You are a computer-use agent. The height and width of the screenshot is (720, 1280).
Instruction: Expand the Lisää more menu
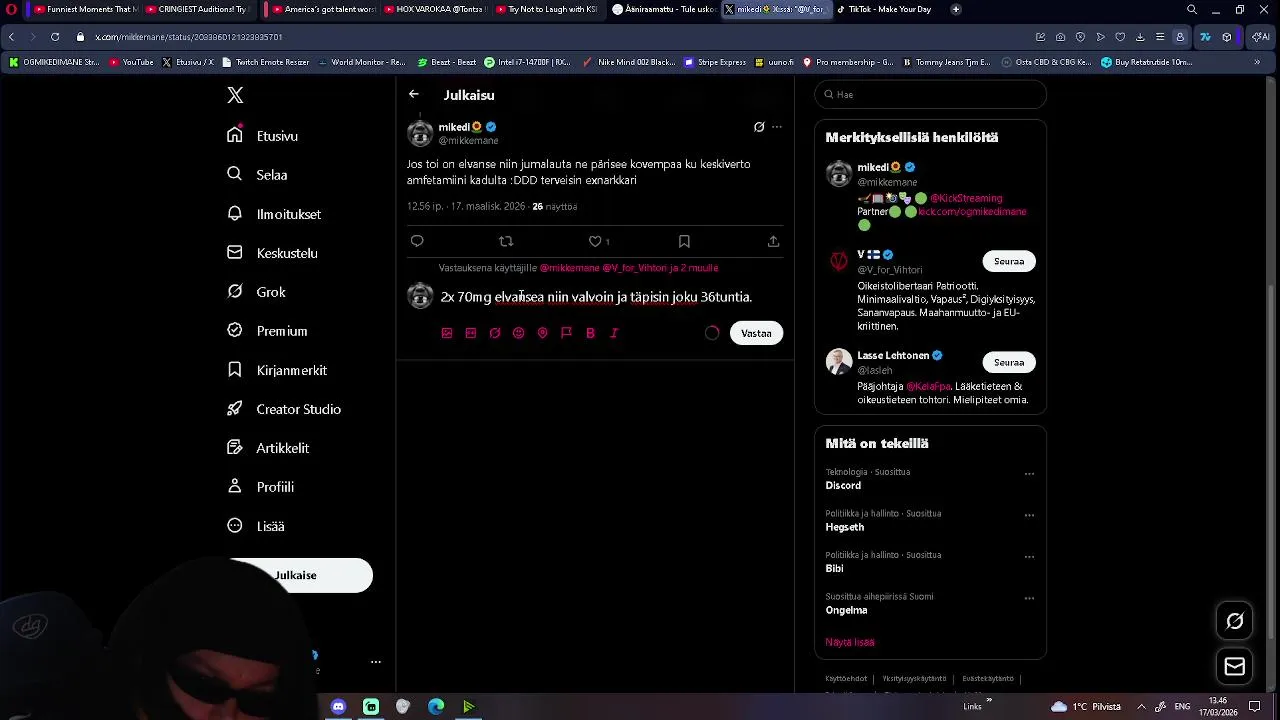click(256, 526)
